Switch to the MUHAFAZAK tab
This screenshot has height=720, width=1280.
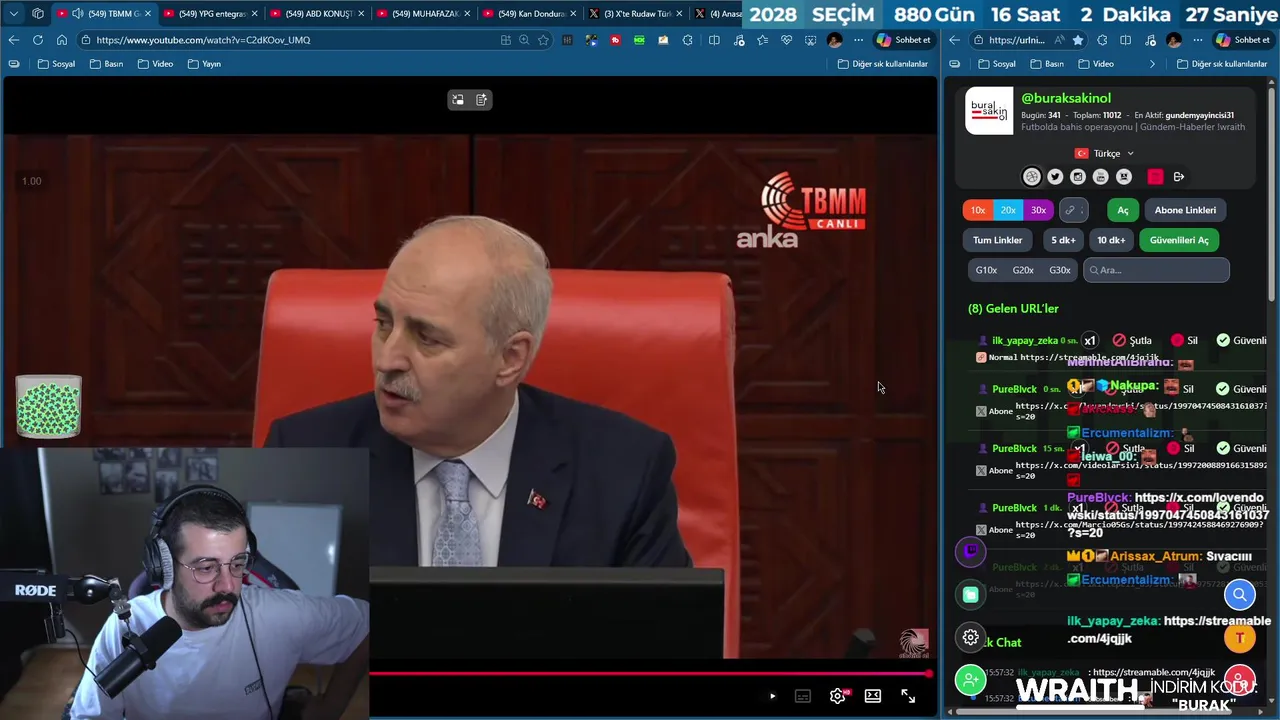pos(420,13)
